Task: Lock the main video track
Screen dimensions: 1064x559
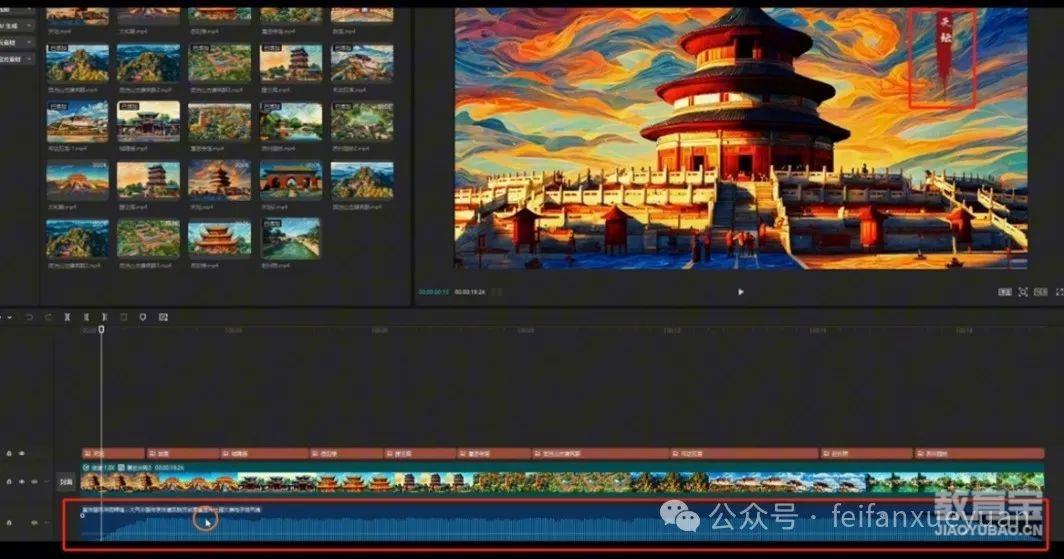Action: click(x=9, y=482)
